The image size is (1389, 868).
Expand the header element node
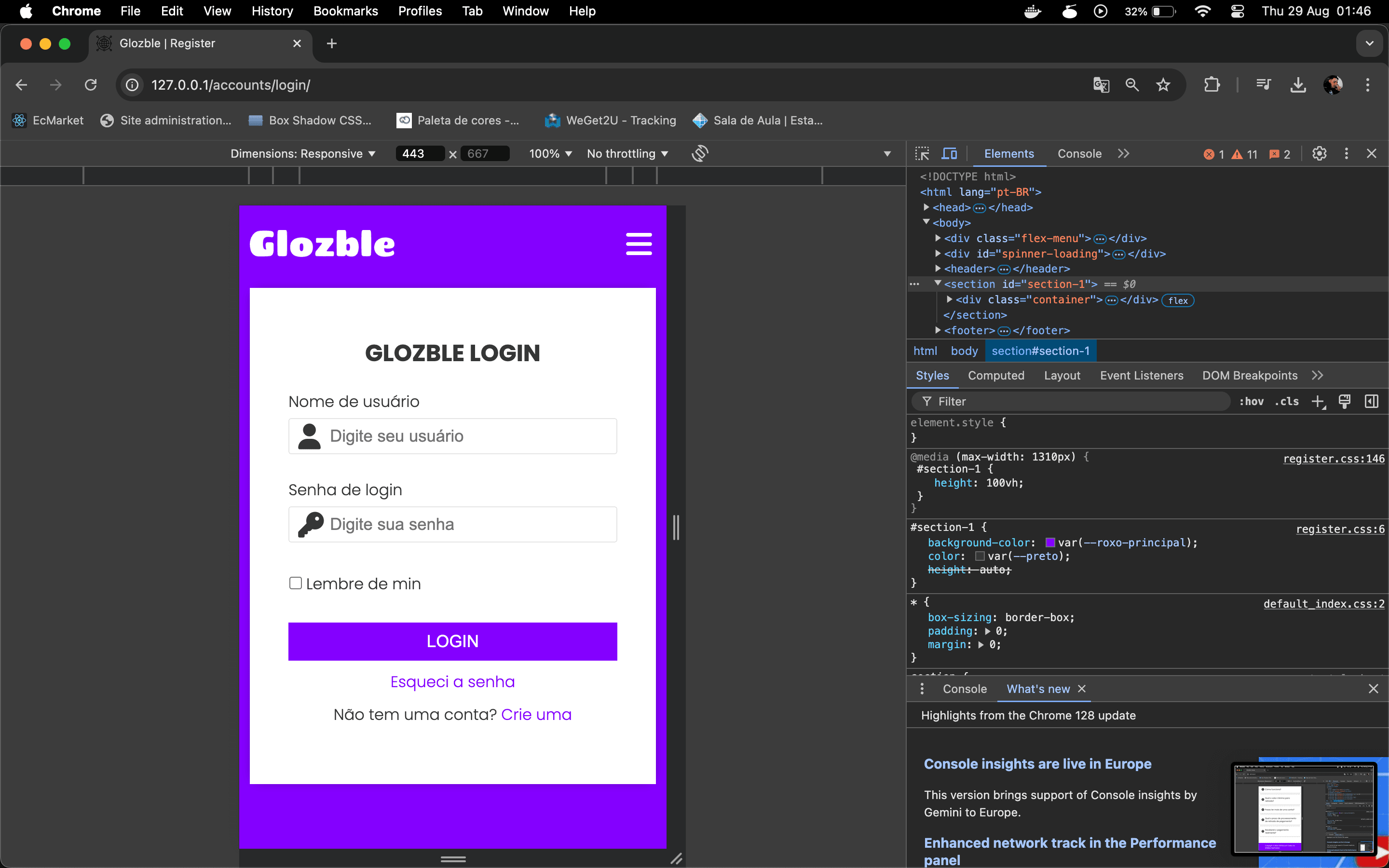937,268
